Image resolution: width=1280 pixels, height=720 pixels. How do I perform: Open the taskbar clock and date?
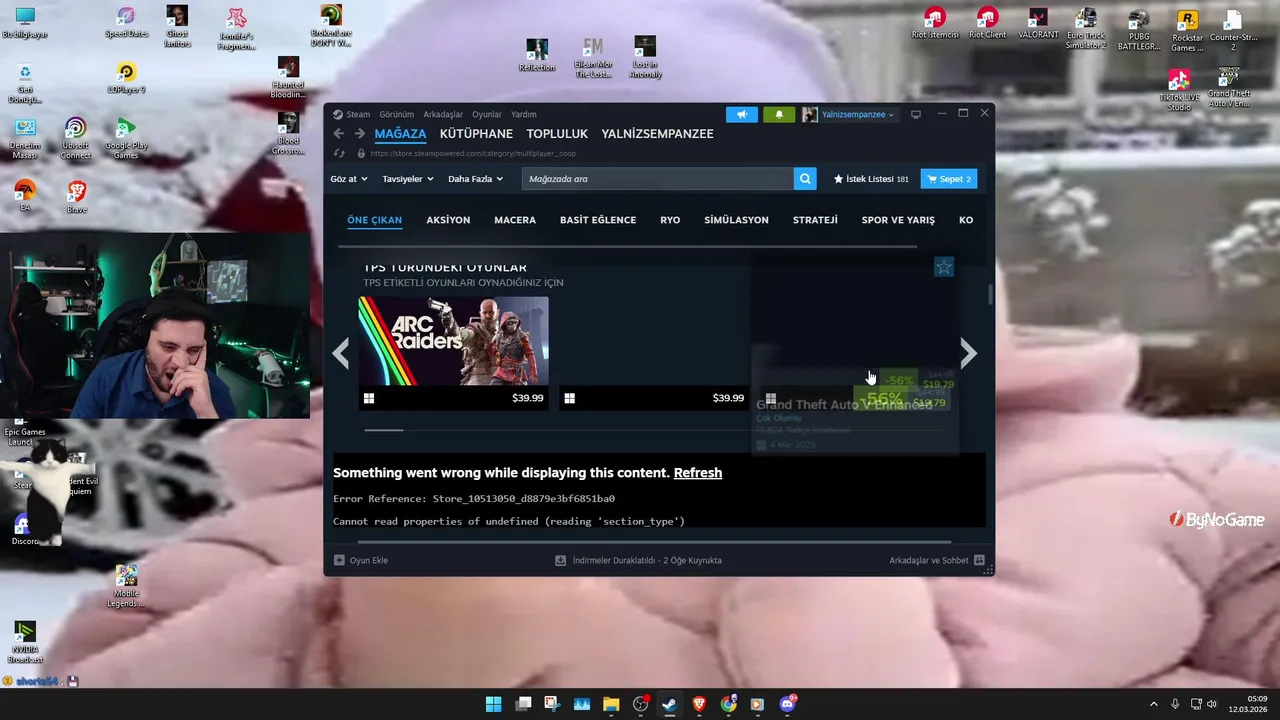pyautogui.click(x=1250, y=704)
